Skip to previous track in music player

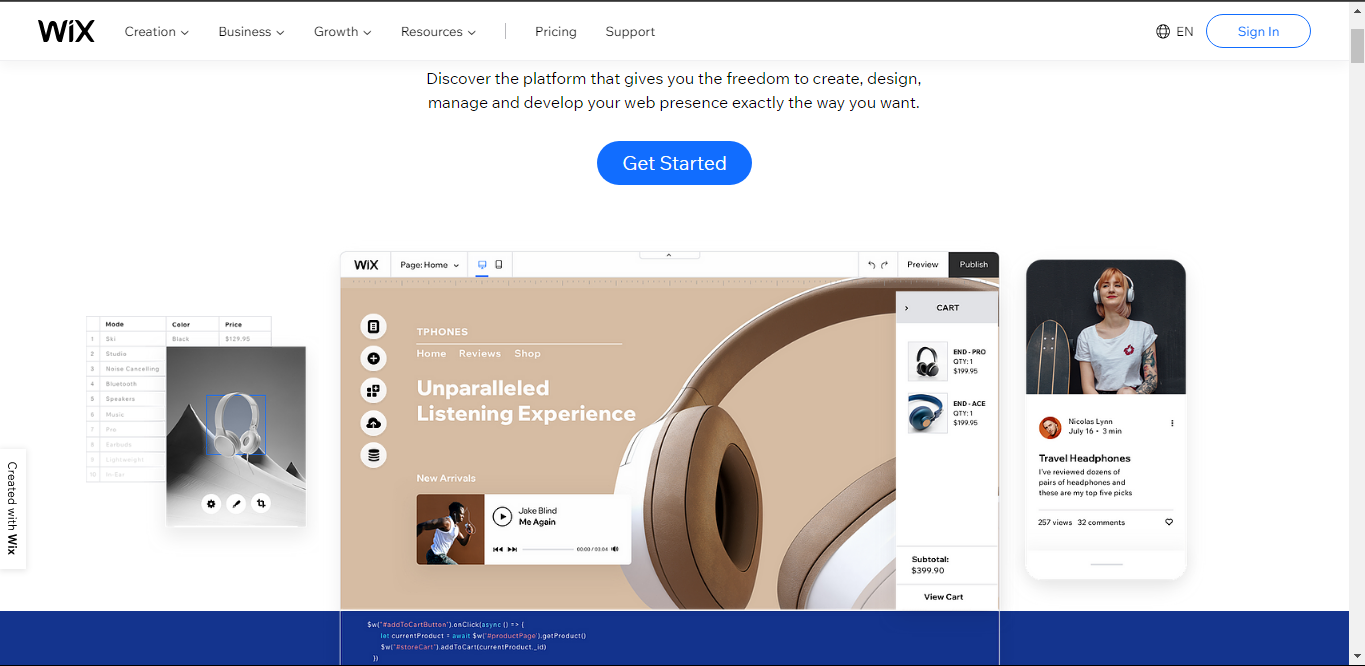[498, 549]
